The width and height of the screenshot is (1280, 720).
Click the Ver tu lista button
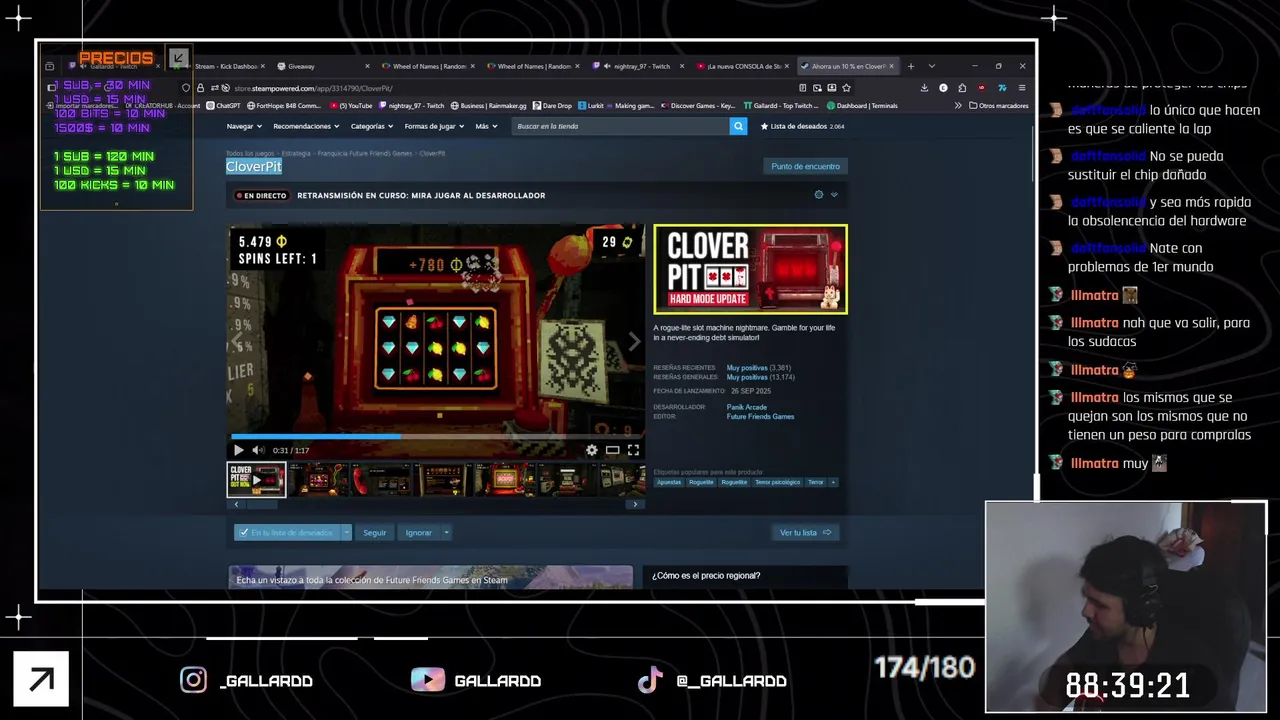[805, 532]
